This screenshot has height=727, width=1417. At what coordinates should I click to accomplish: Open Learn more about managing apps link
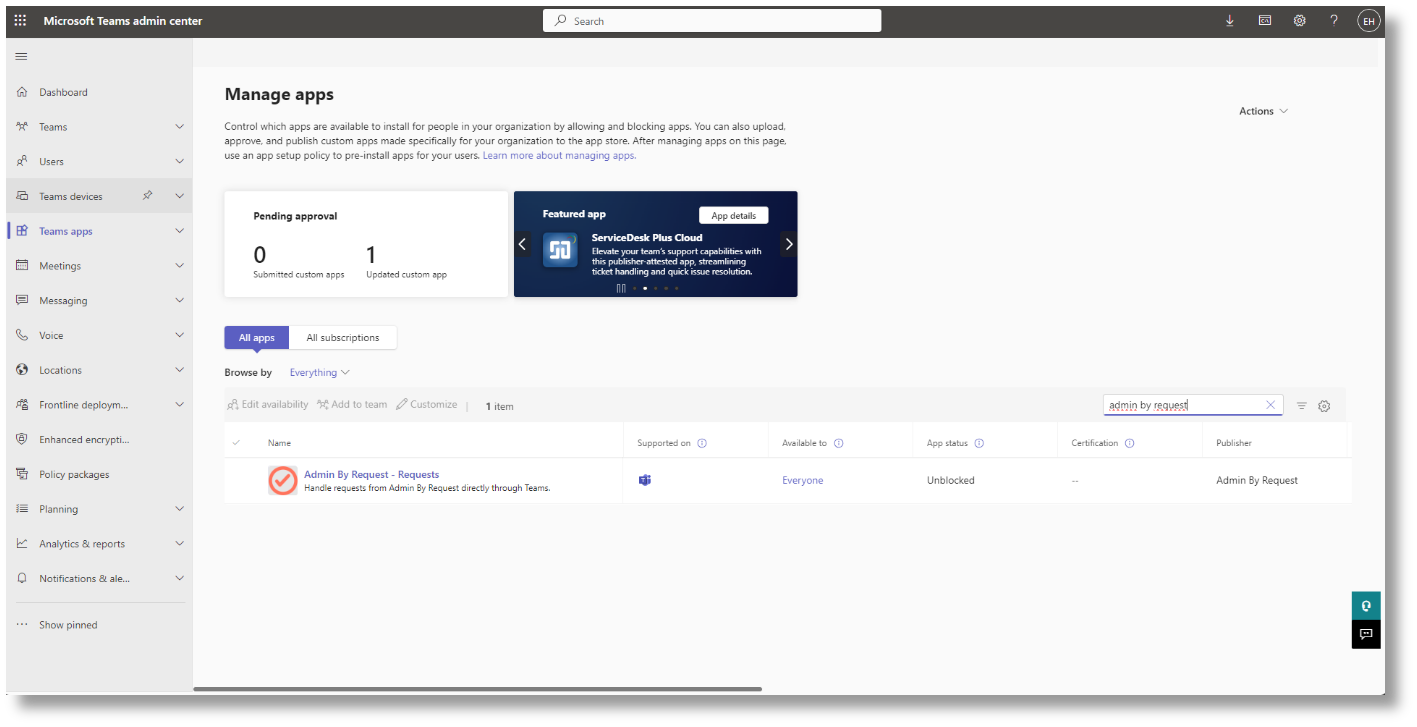pyautogui.click(x=559, y=156)
